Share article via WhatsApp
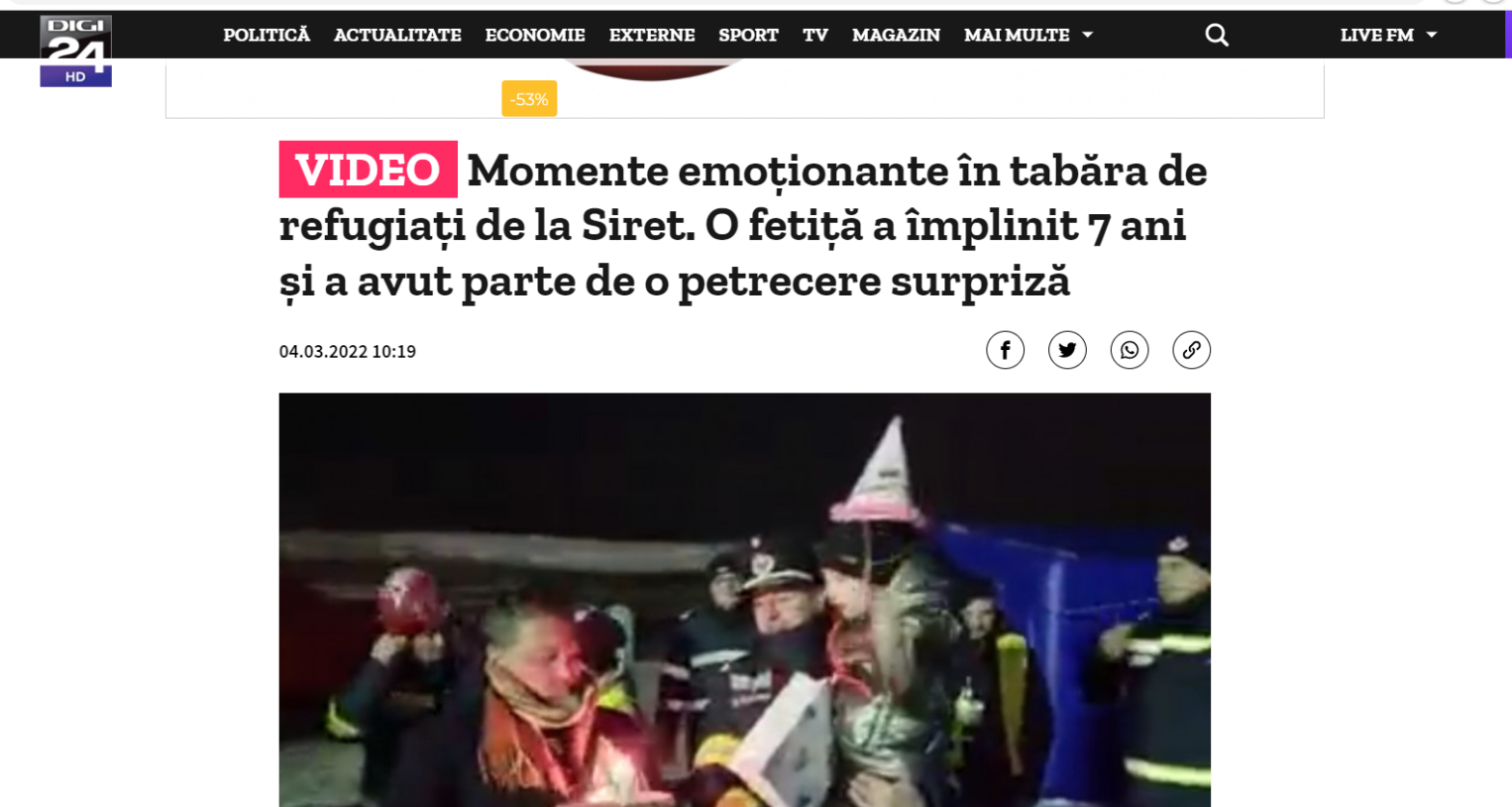Viewport: 1512px width, 807px height. pos(1129,350)
